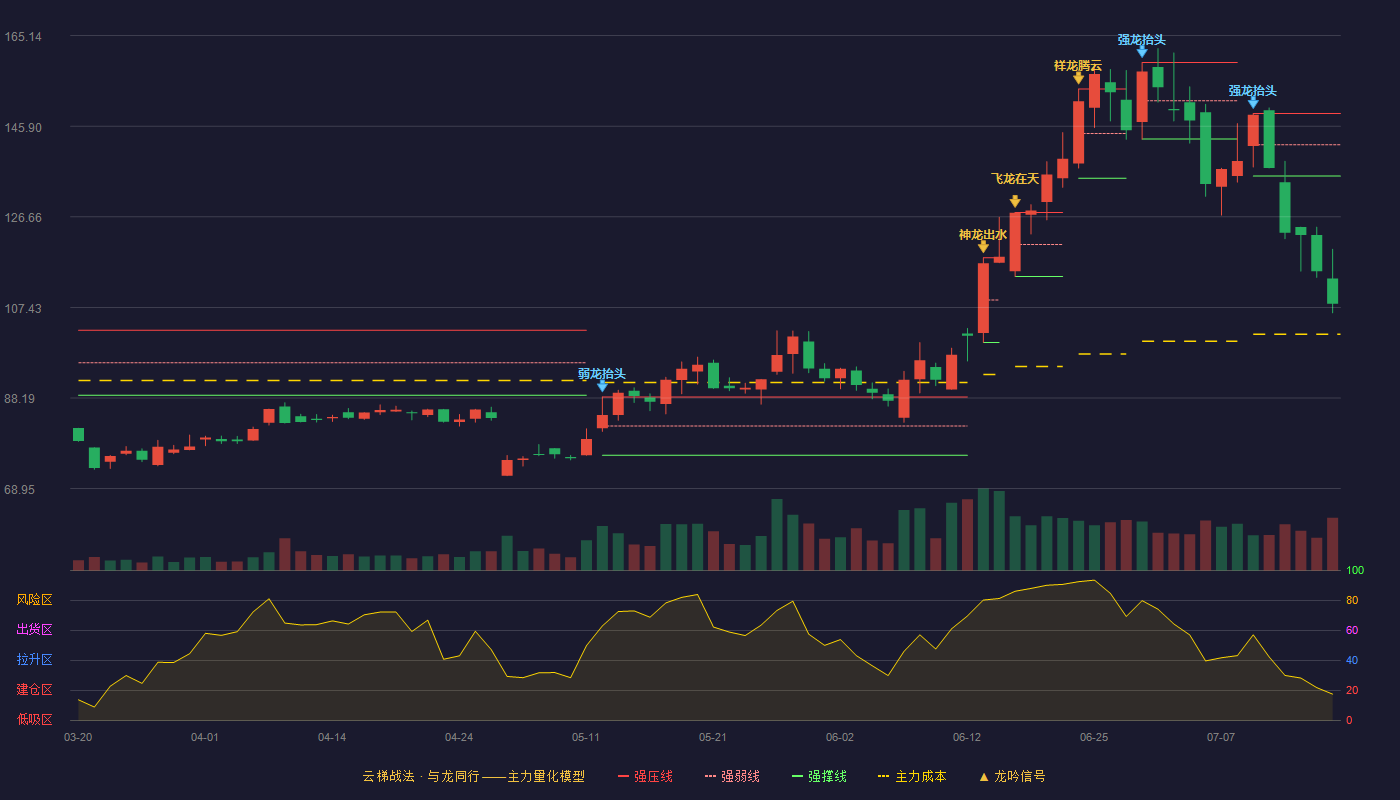Click the 03-20 date axis label
Image resolution: width=1400 pixels, height=800 pixels.
tap(78, 737)
